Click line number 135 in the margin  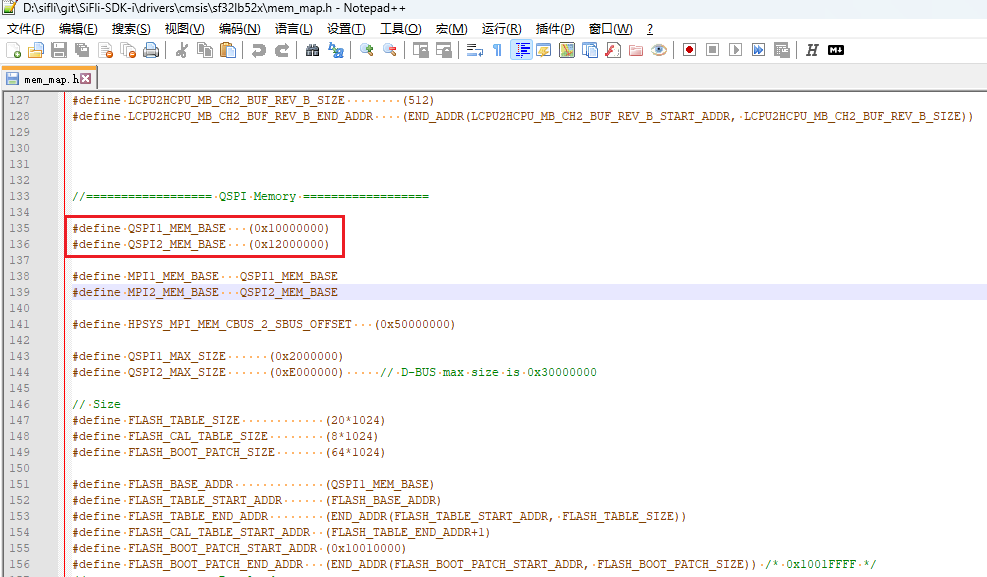click(x=20, y=228)
